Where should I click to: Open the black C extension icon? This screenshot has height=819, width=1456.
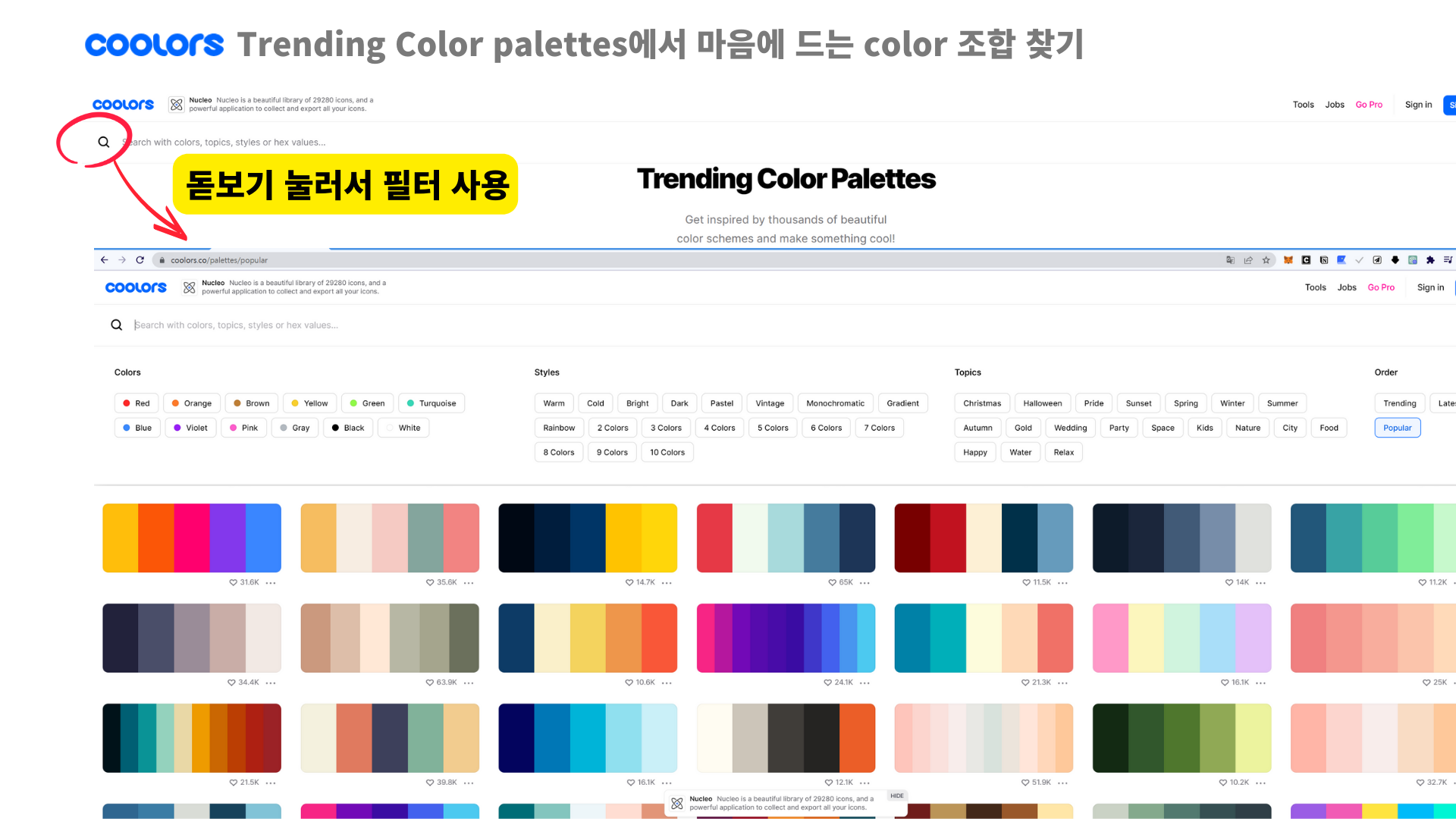[x=1306, y=260]
